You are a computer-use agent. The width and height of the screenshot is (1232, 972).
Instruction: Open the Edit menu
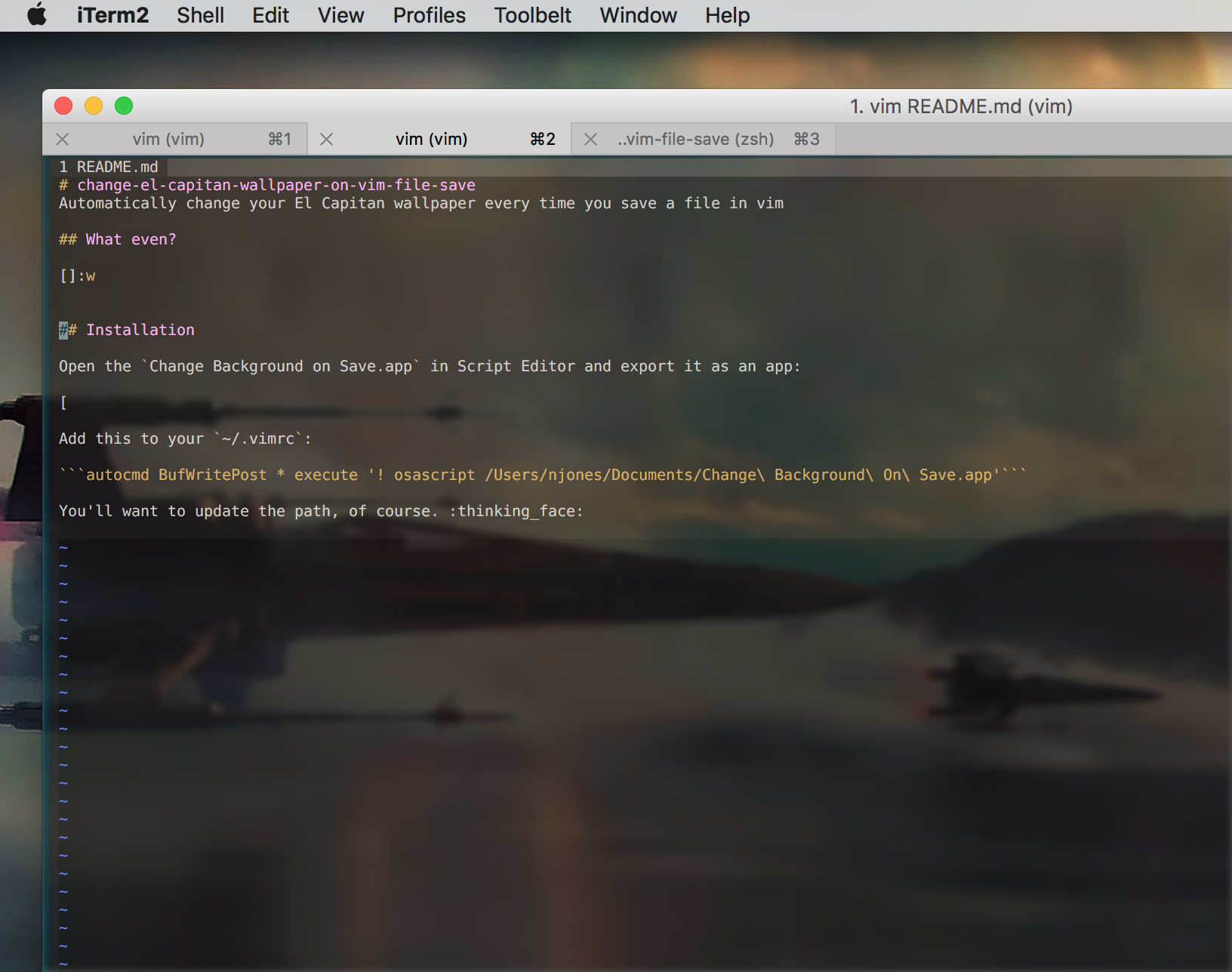tap(270, 15)
